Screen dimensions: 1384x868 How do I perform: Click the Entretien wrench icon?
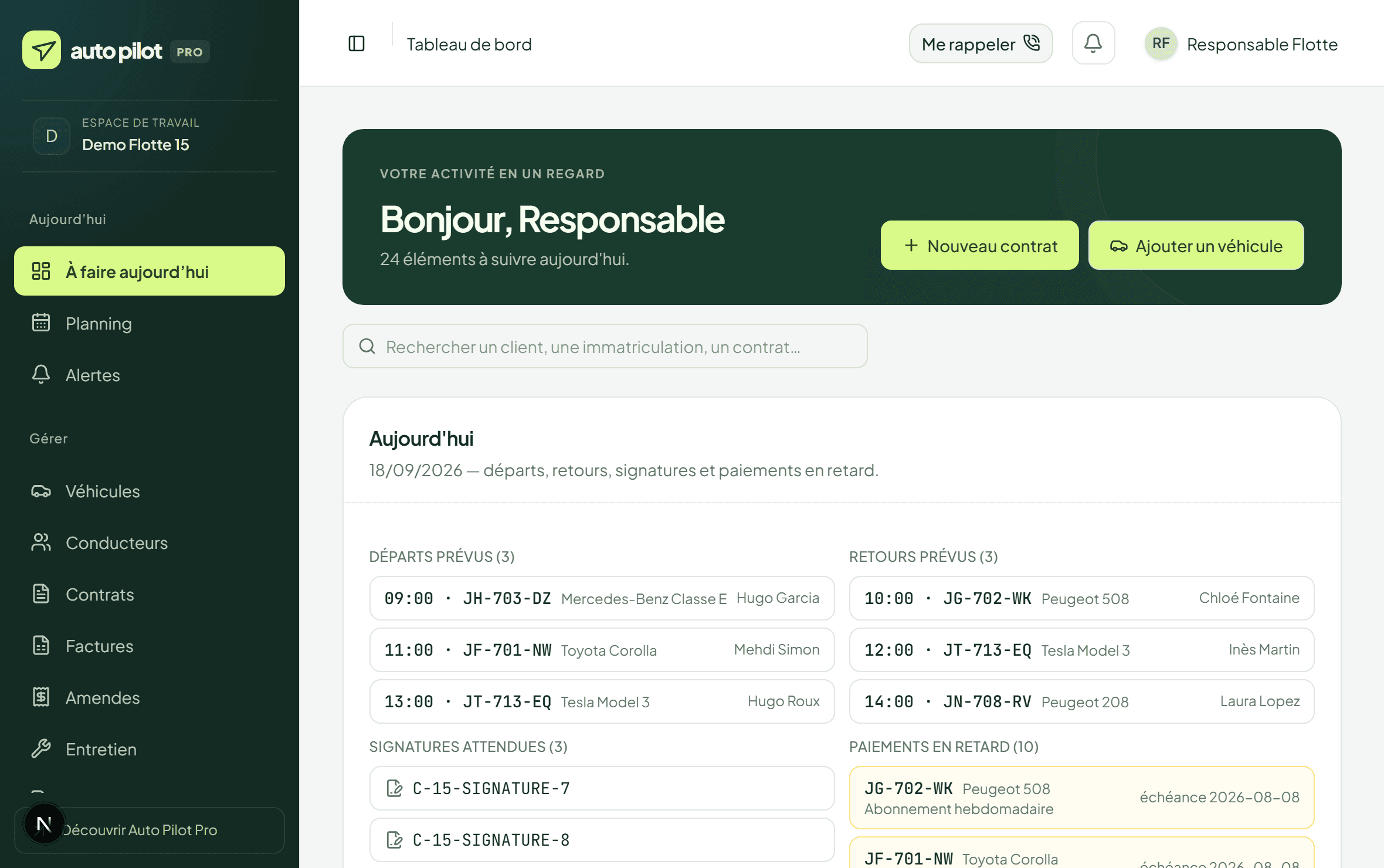41,748
